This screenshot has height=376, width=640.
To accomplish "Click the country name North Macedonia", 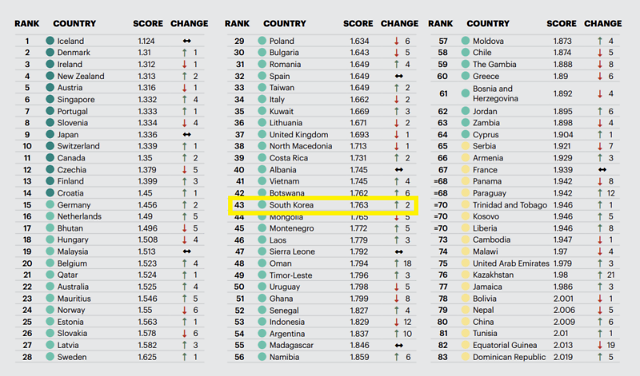I will coord(301,146).
